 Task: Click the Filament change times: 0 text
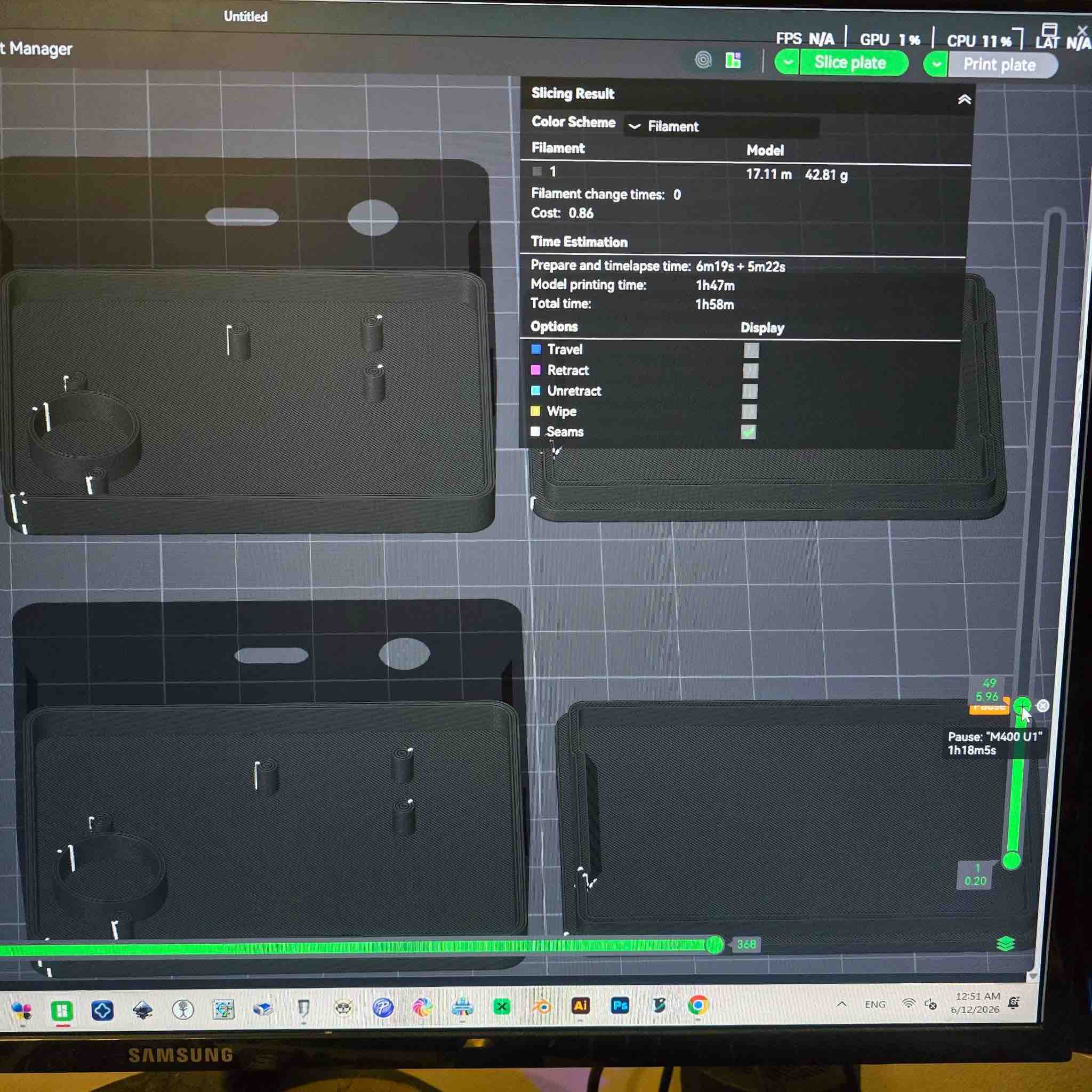(x=606, y=195)
